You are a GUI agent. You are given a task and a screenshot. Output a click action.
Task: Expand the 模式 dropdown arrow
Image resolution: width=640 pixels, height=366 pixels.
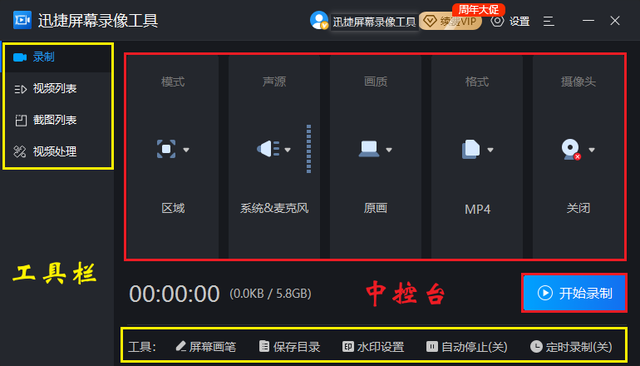click(186, 150)
